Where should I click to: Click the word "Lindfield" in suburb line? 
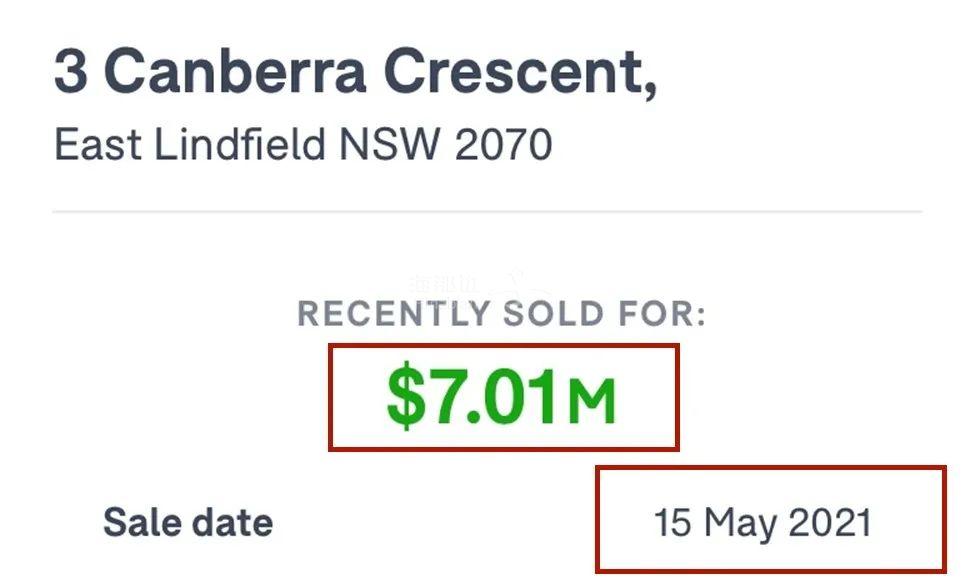click(239, 145)
